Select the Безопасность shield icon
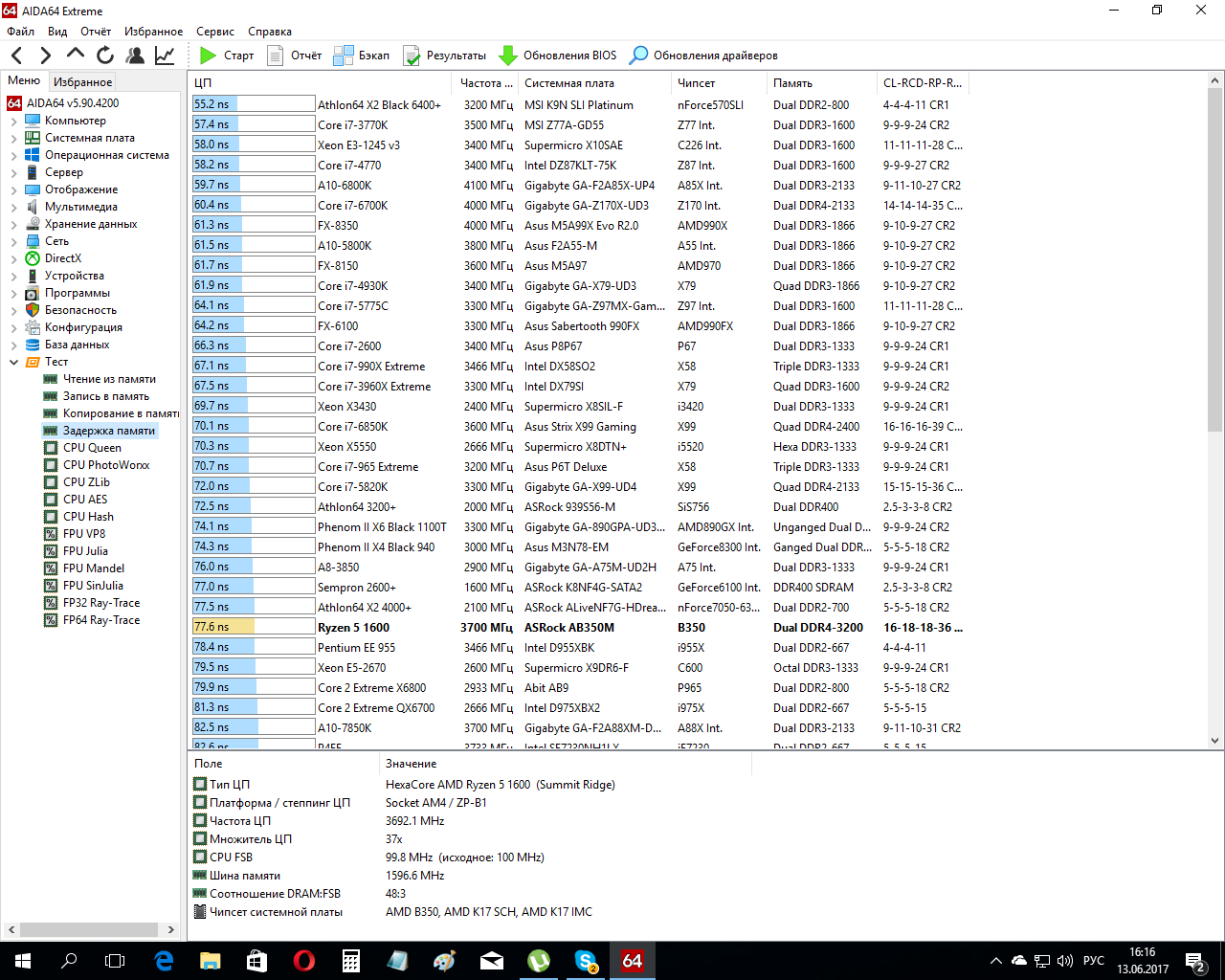 (33, 310)
